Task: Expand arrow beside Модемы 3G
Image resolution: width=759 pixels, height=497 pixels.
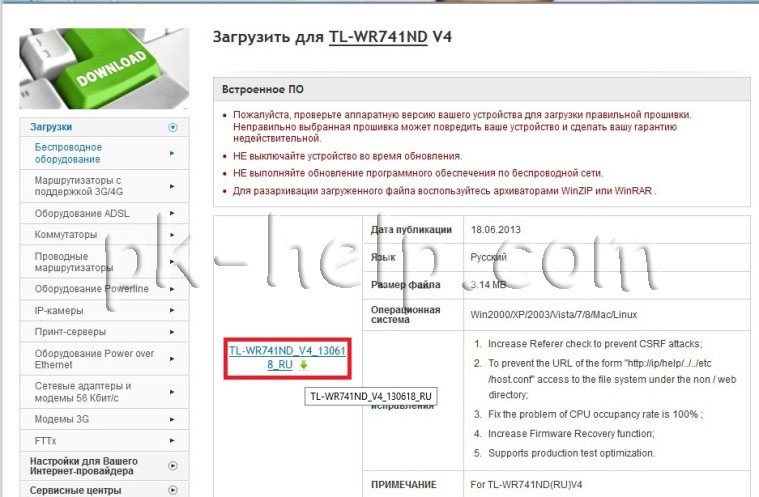Action: 172,420
